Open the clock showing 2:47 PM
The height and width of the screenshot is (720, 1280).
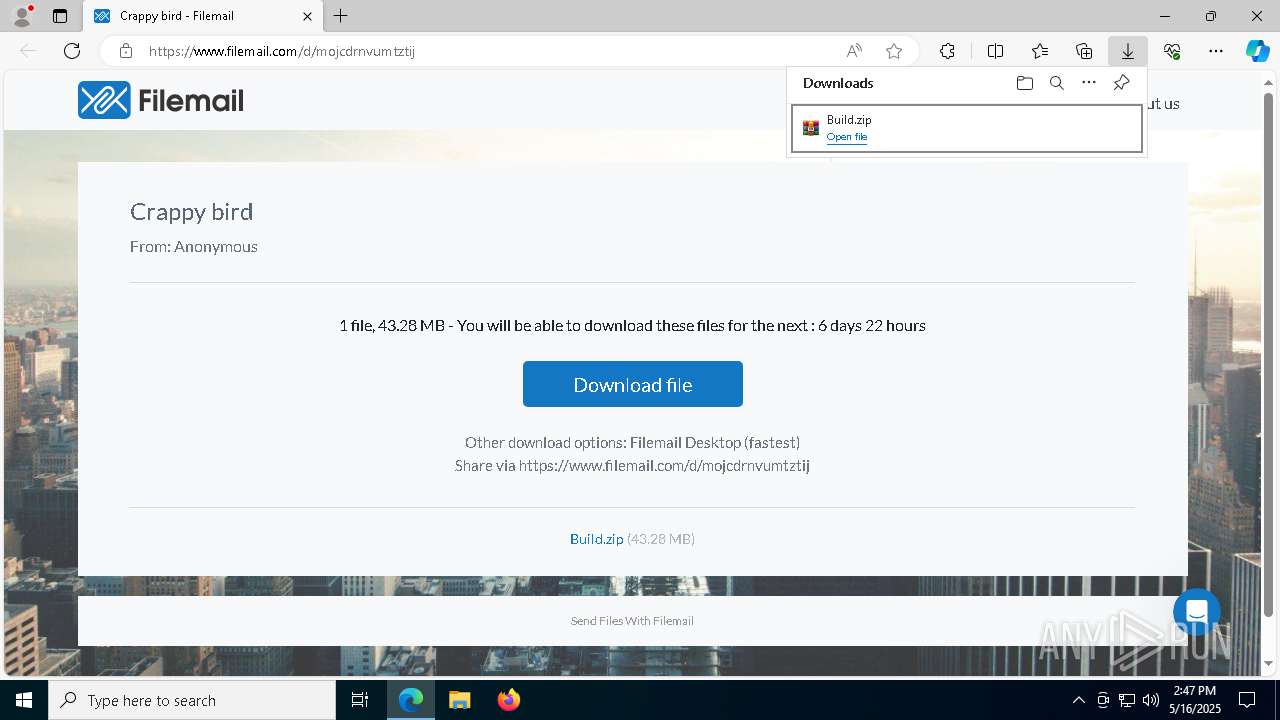tap(1195, 700)
